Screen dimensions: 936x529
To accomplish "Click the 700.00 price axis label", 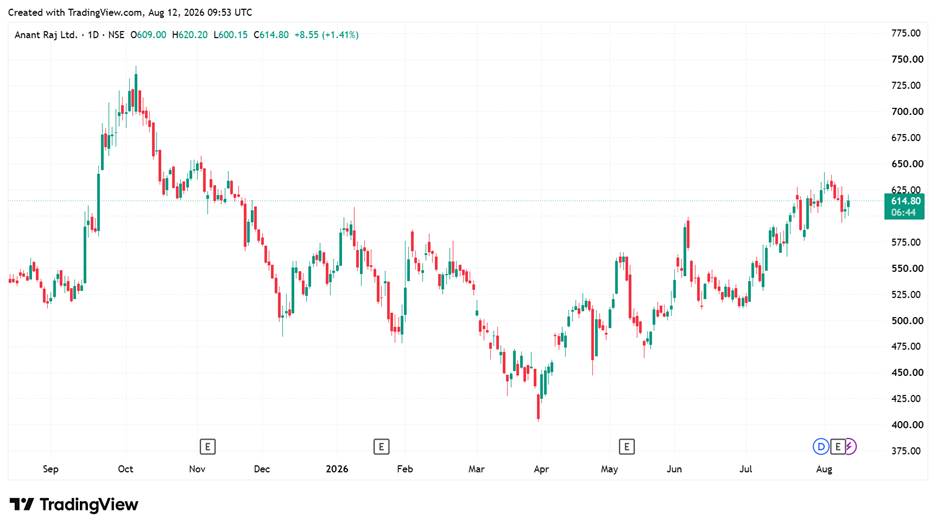I will (906, 112).
